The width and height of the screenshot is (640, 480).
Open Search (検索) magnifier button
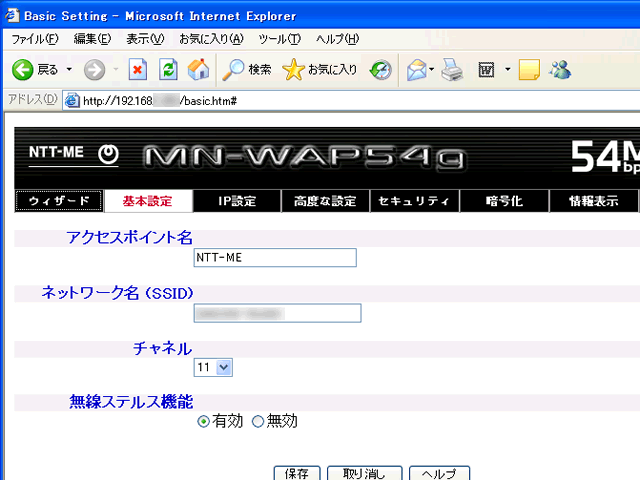click(x=247, y=70)
